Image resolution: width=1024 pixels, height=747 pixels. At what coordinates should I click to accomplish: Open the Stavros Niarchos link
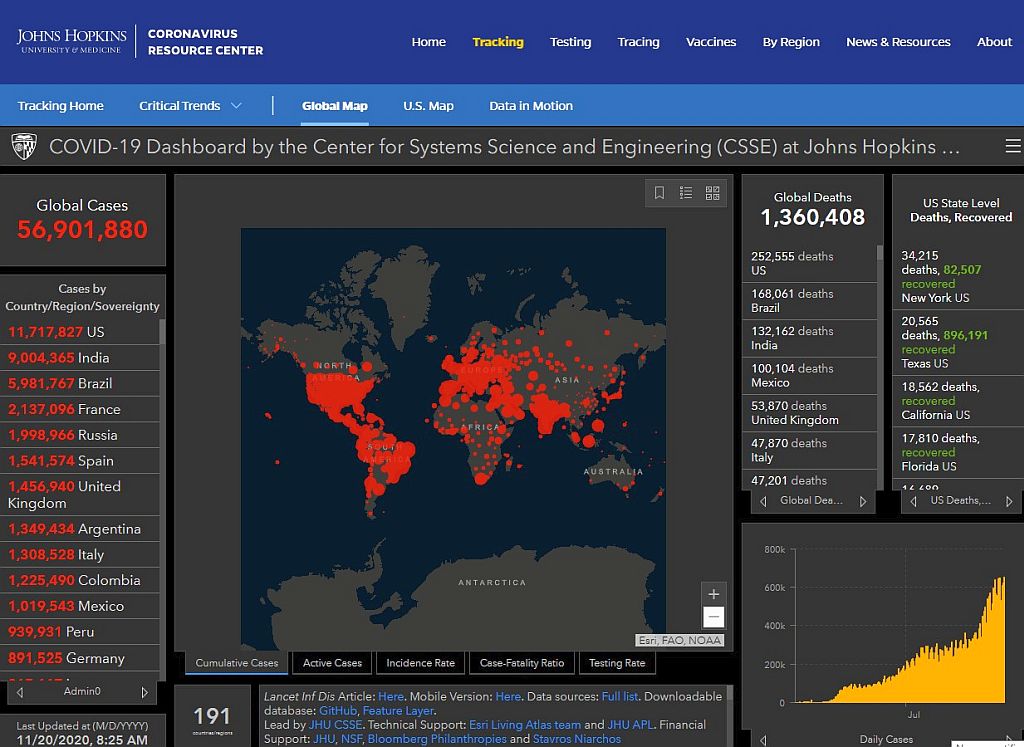pos(577,739)
